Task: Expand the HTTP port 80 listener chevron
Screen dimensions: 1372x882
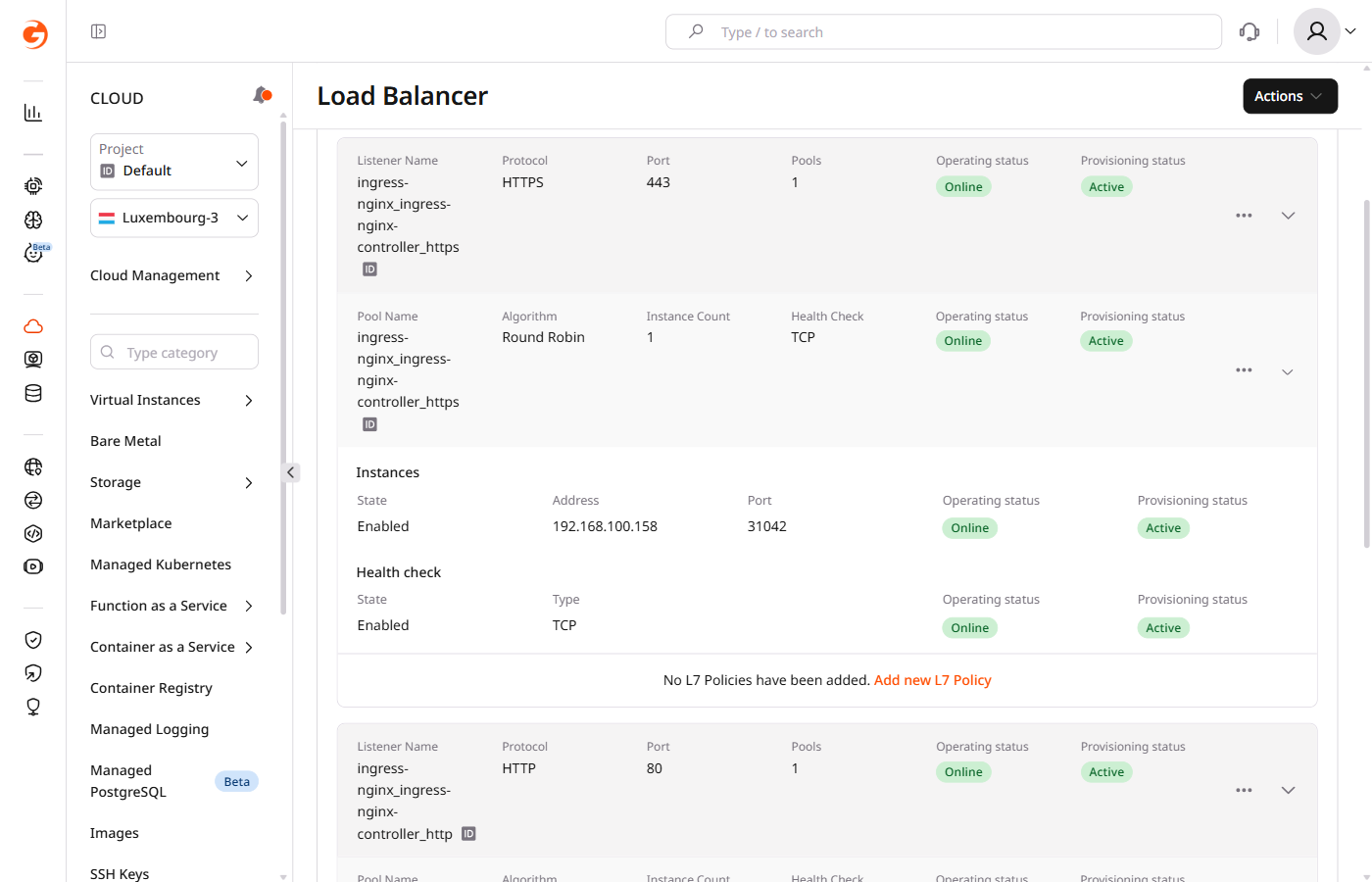Action: [x=1289, y=791]
